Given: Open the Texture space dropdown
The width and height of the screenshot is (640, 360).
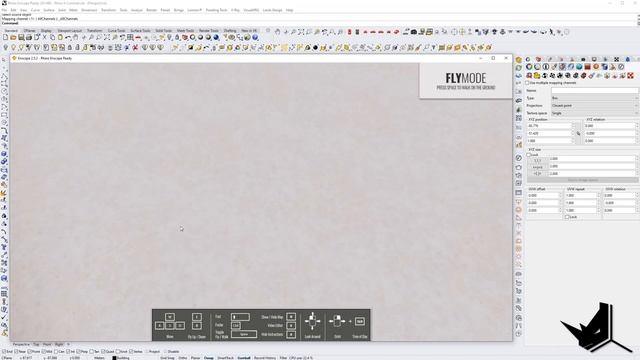Looking at the screenshot, I should tap(594, 113).
